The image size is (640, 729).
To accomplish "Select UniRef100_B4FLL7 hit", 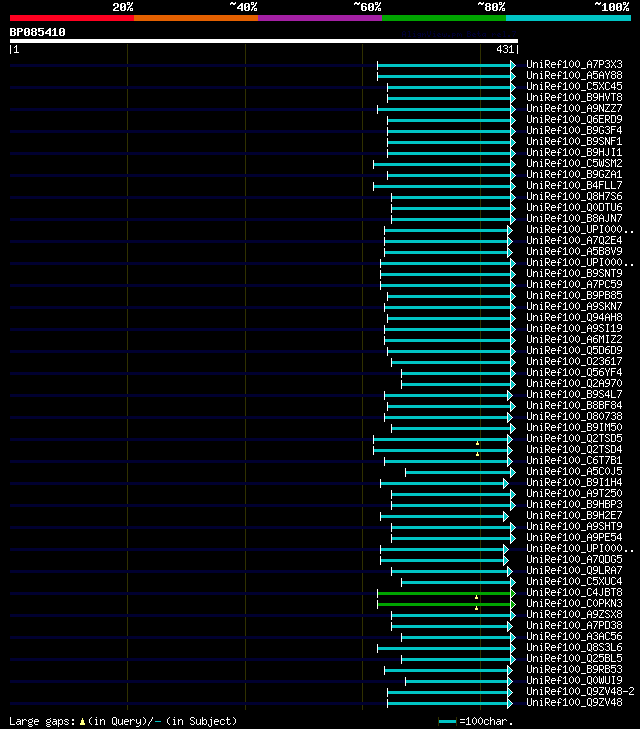I will [x=574, y=186].
